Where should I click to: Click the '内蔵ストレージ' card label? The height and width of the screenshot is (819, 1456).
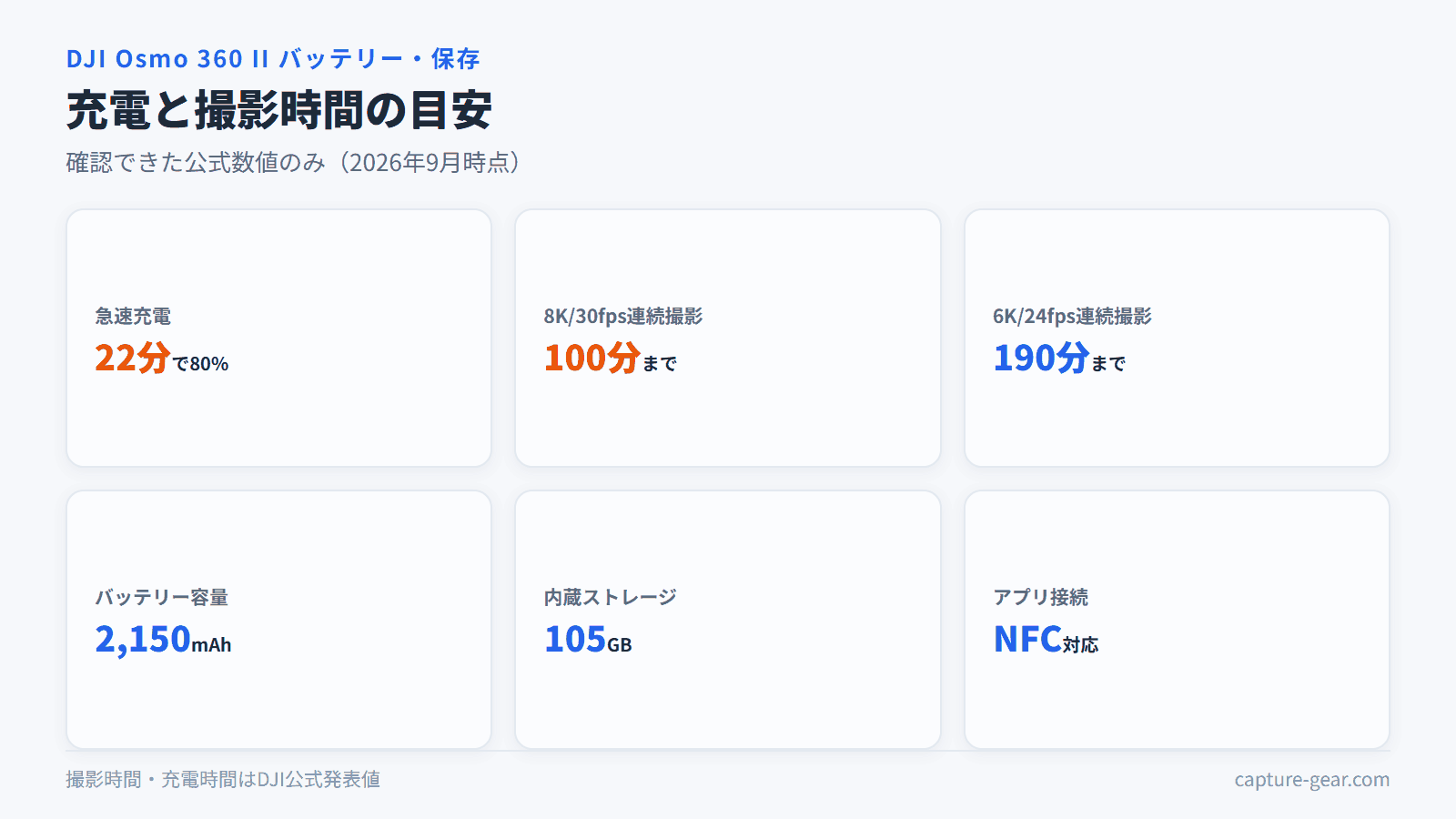(611, 597)
